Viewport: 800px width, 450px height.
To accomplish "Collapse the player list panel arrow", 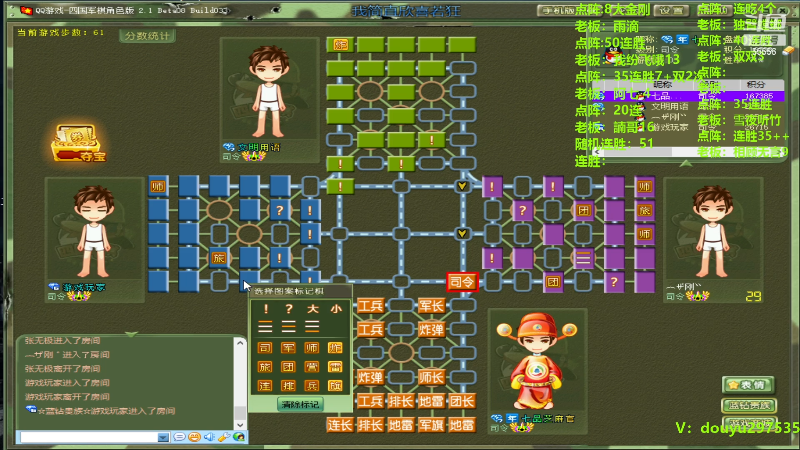I will (686, 163).
